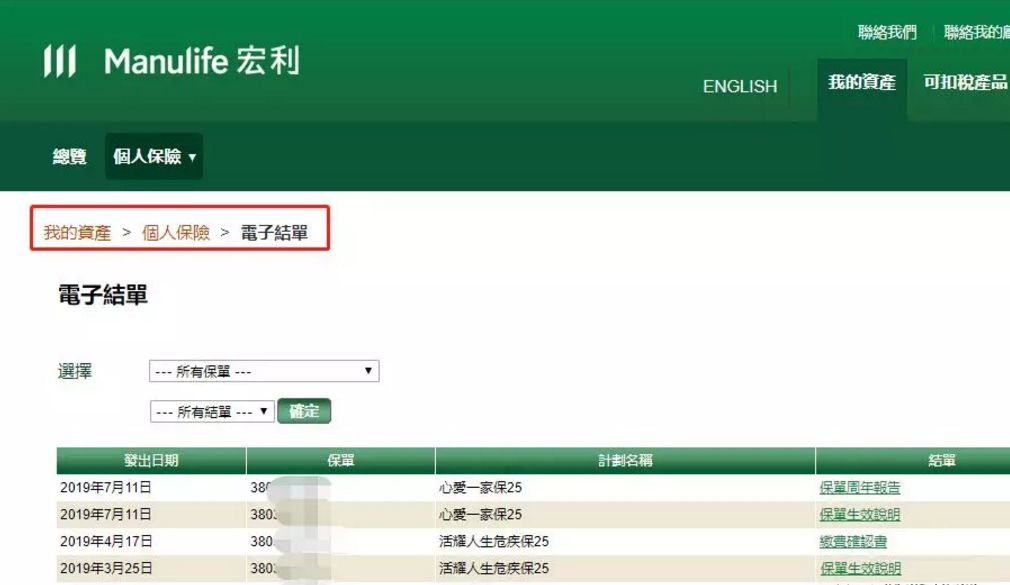Screen dimensions: 1010x585
Task: Click the 發出日期 column header
Action: tap(151, 460)
